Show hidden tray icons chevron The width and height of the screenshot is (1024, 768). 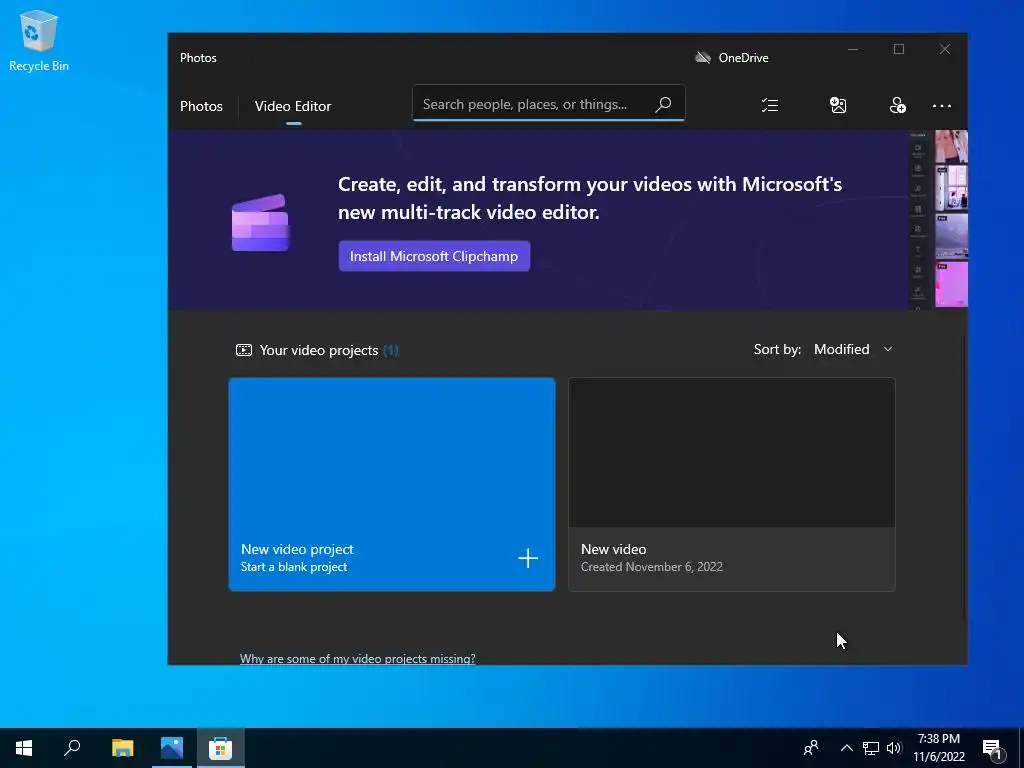click(x=846, y=748)
